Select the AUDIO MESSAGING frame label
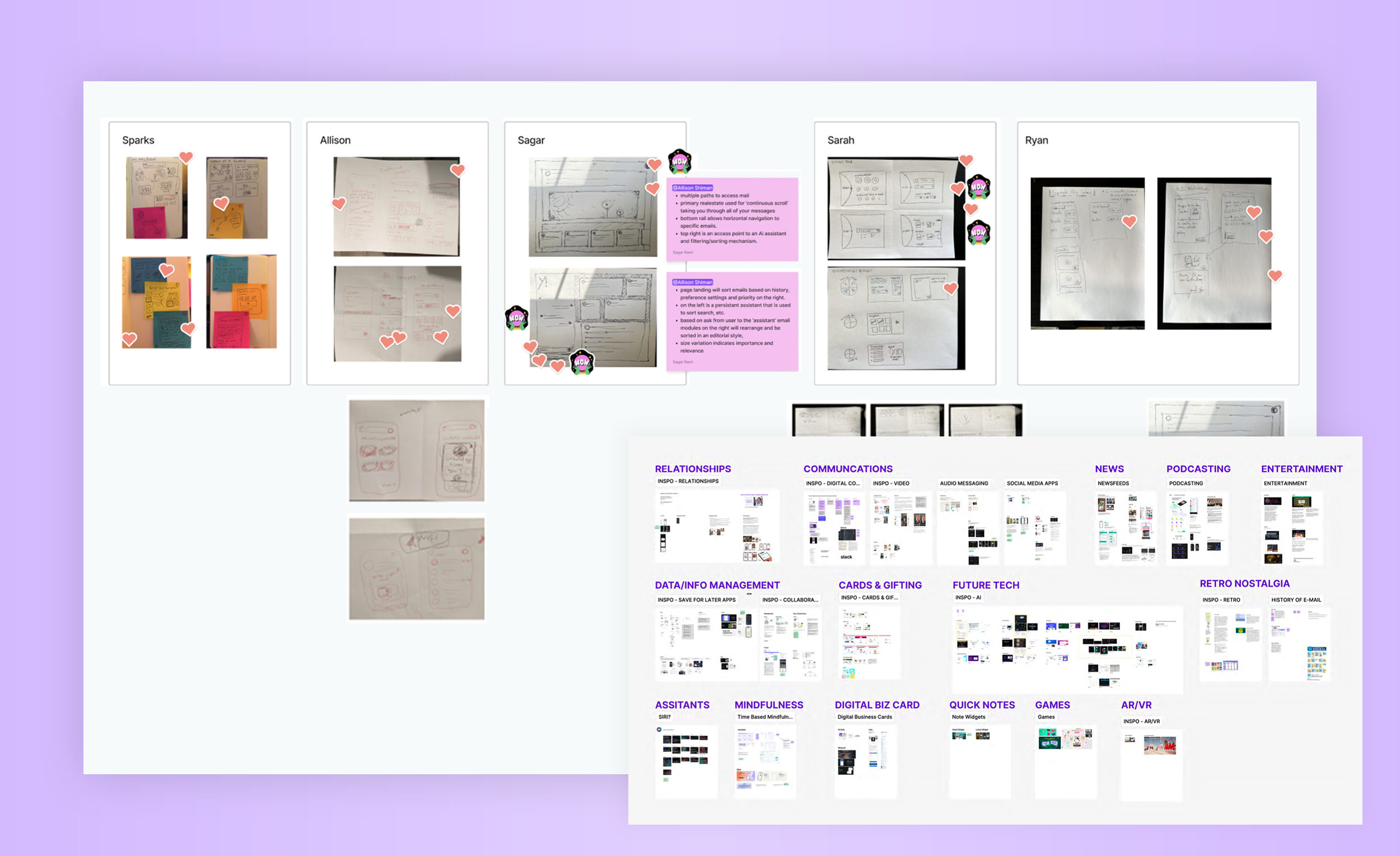This screenshot has height=856, width=1400. coord(964,483)
